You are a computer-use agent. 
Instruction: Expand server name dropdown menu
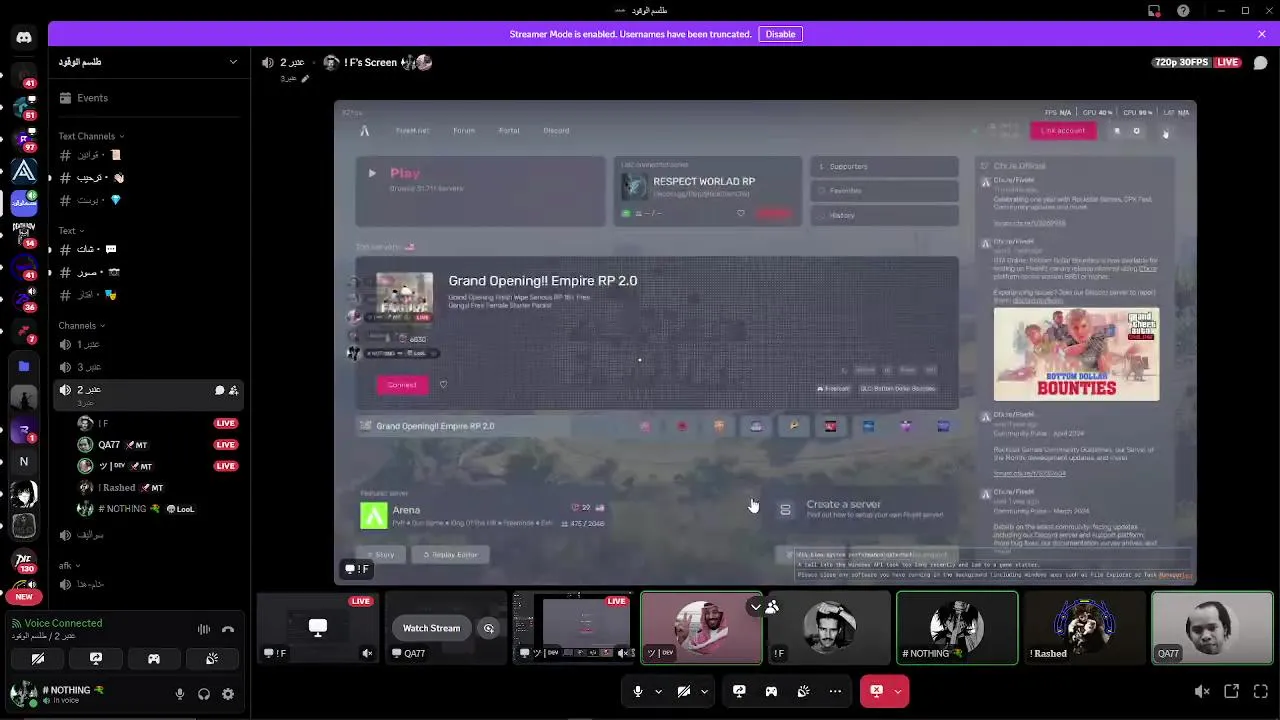point(233,62)
